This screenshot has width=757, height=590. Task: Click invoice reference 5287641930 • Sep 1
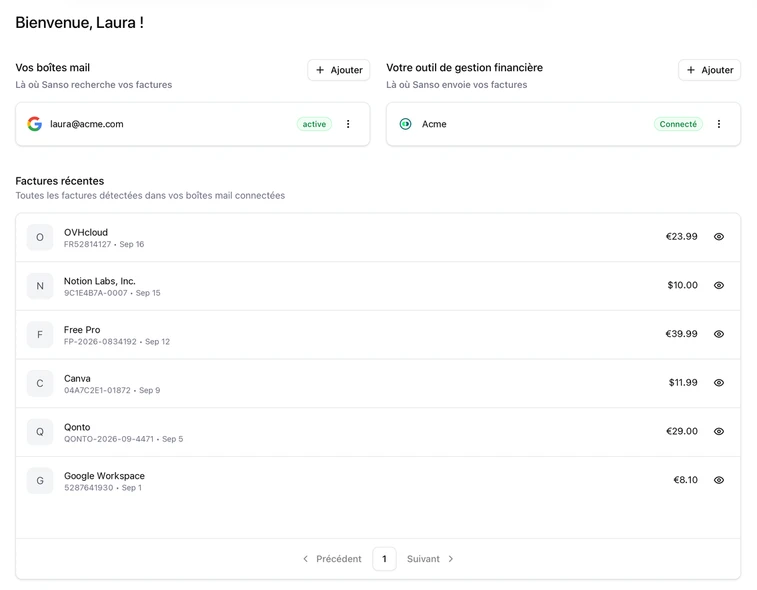(103, 488)
